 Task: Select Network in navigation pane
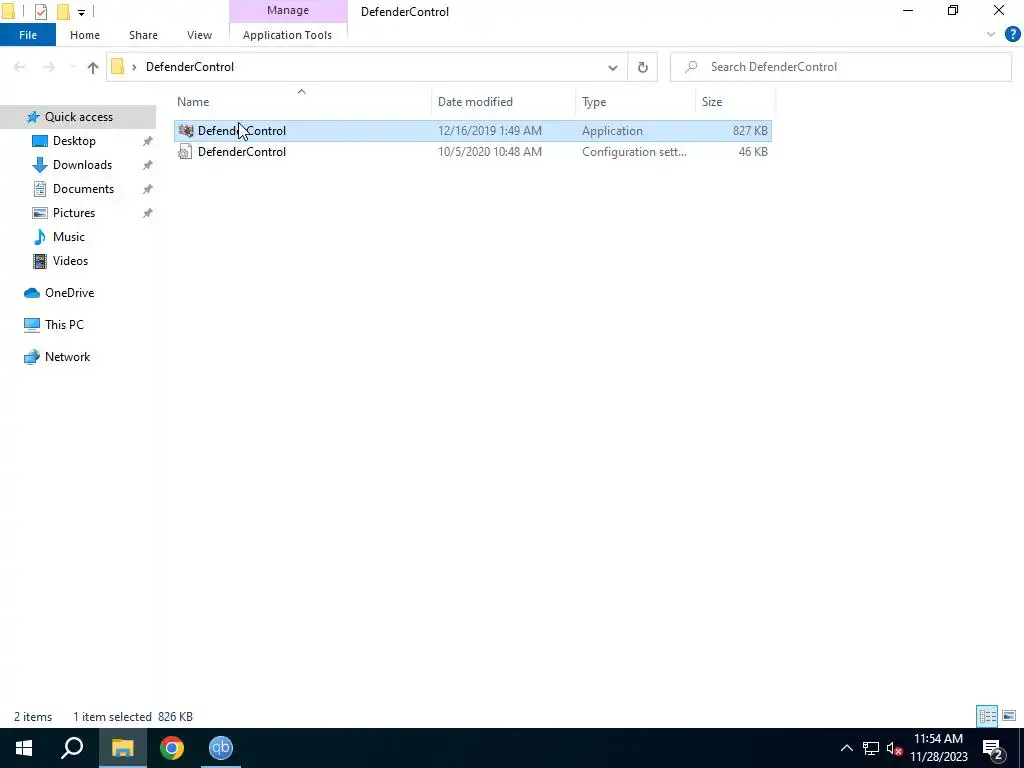click(67, 357)
